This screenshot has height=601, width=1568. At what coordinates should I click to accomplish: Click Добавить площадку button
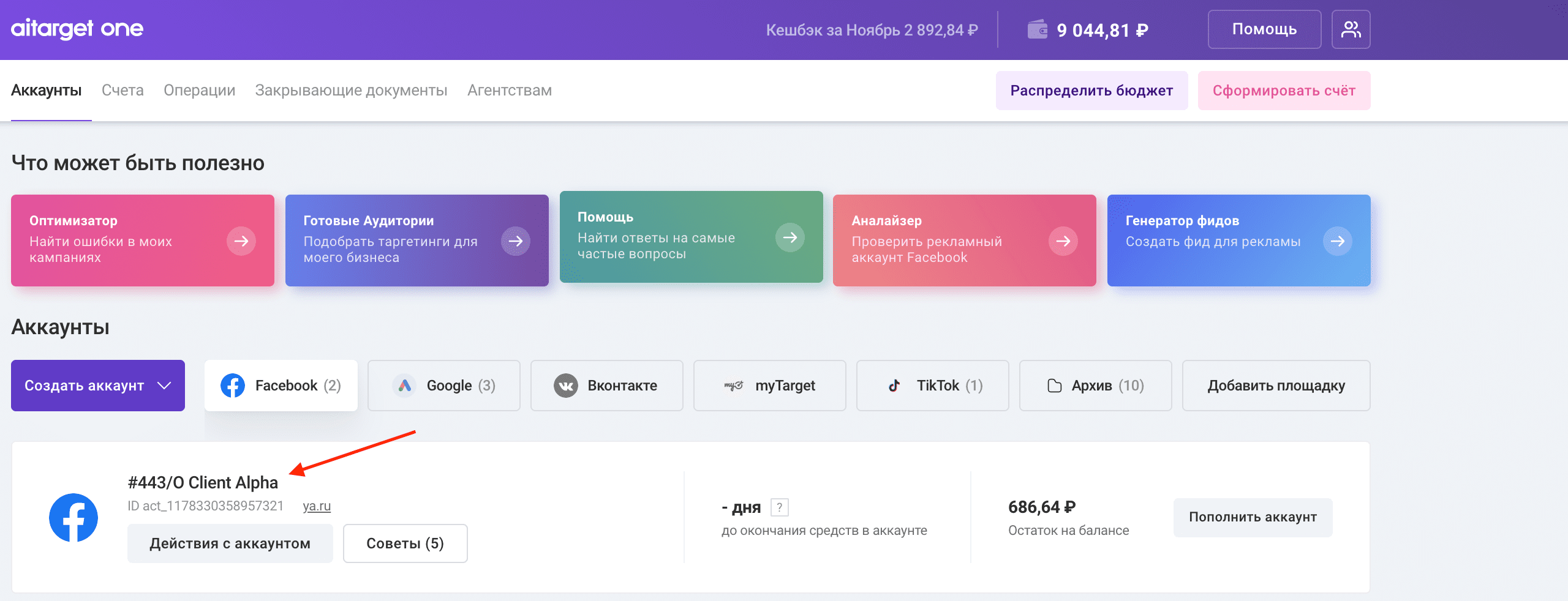(1276, 386)
